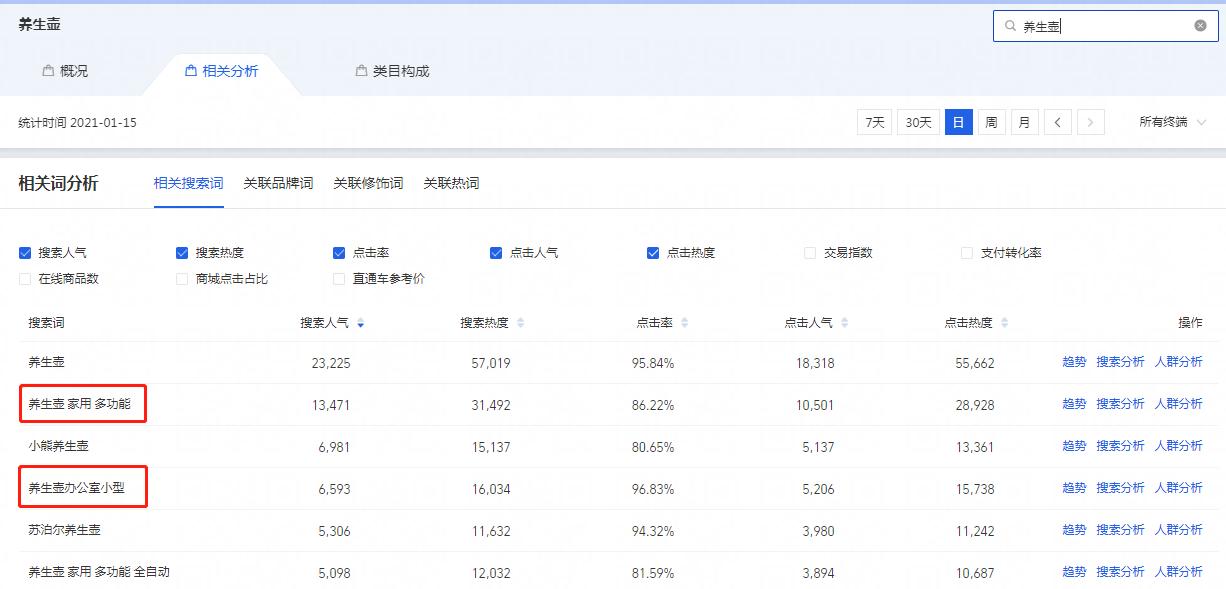
Task: Click the next date arrow
Action: click(x=1091, y=122)
